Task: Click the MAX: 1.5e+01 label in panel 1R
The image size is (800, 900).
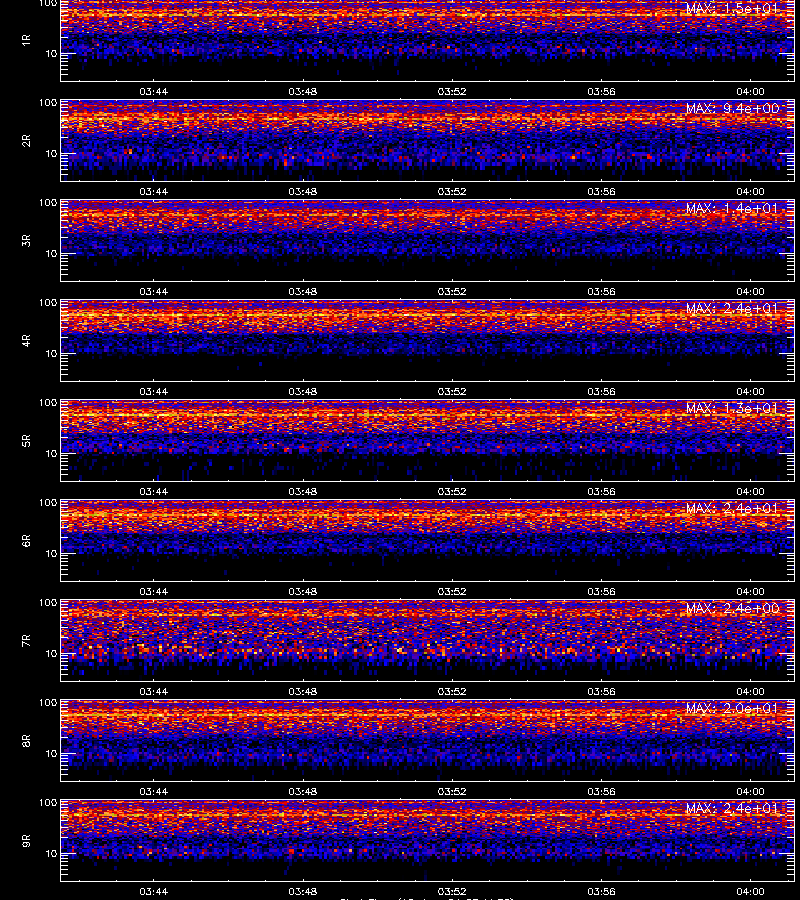Action: pyautogui.click(x=732, y=8)
